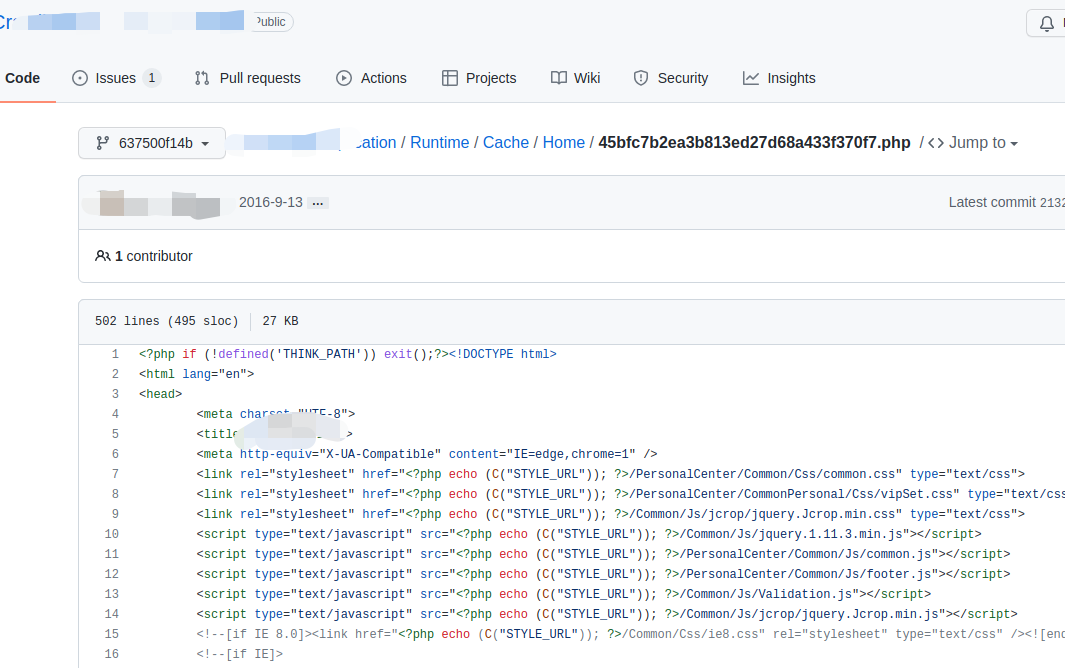
Task: Open the Code tab
Action: click(x=22, y=78)
